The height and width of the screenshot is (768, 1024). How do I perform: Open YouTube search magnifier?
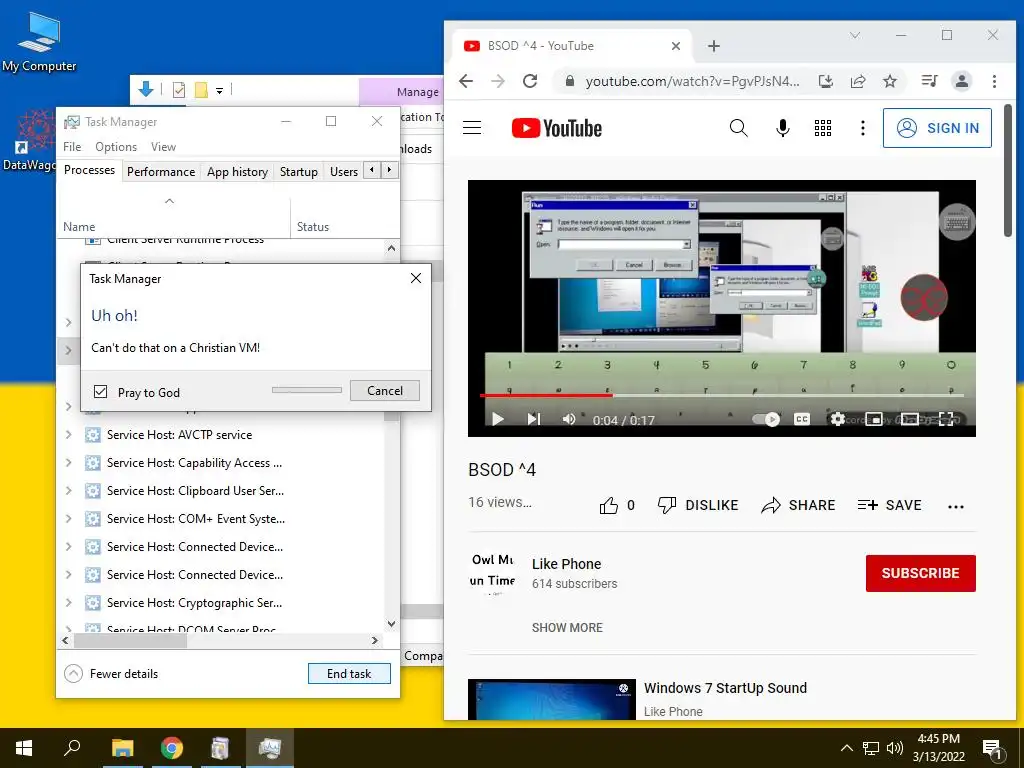739,128
